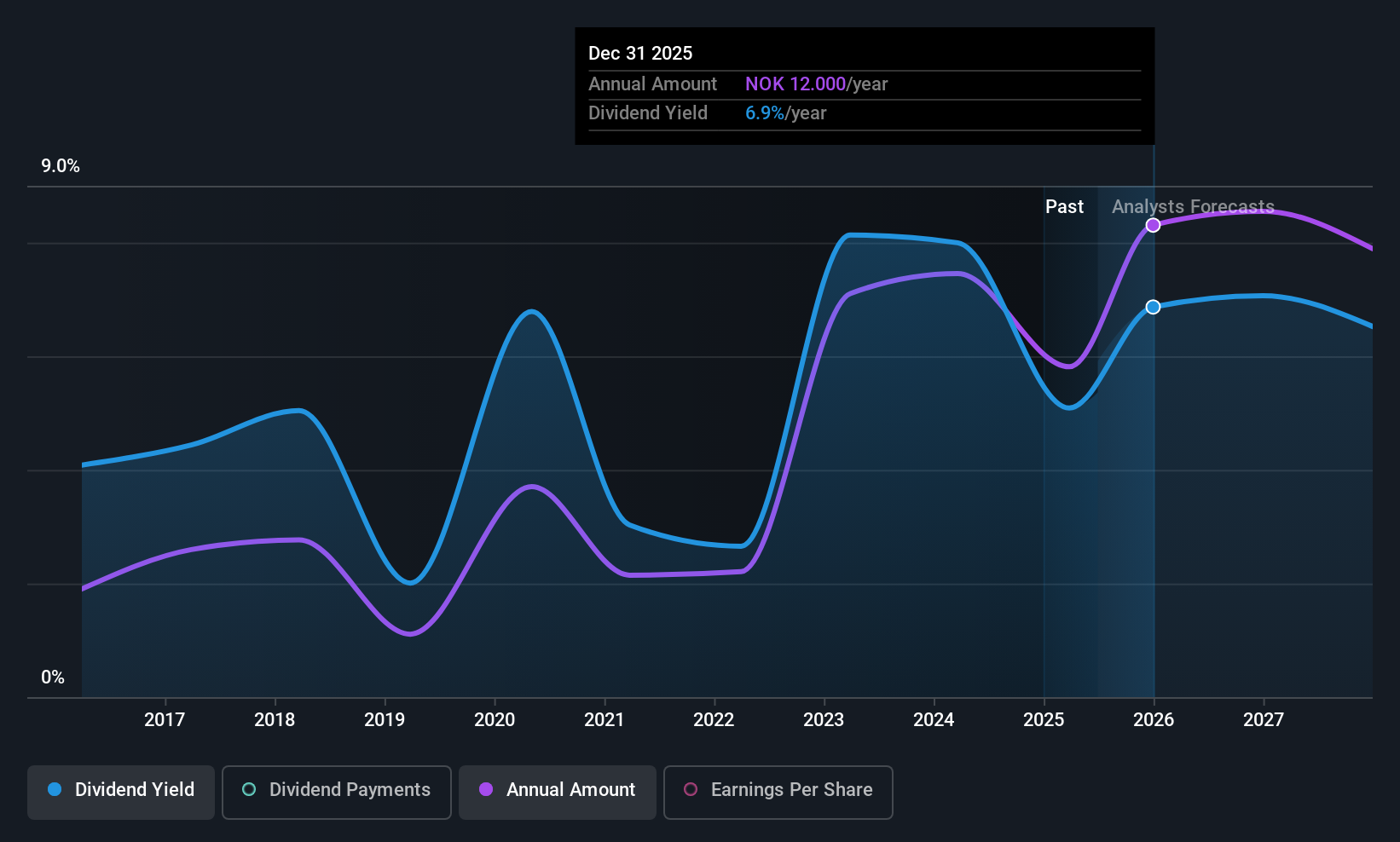Click the 9.0% y-axis label
Screen dimensions: 1400x842
[x=61, y=166]
